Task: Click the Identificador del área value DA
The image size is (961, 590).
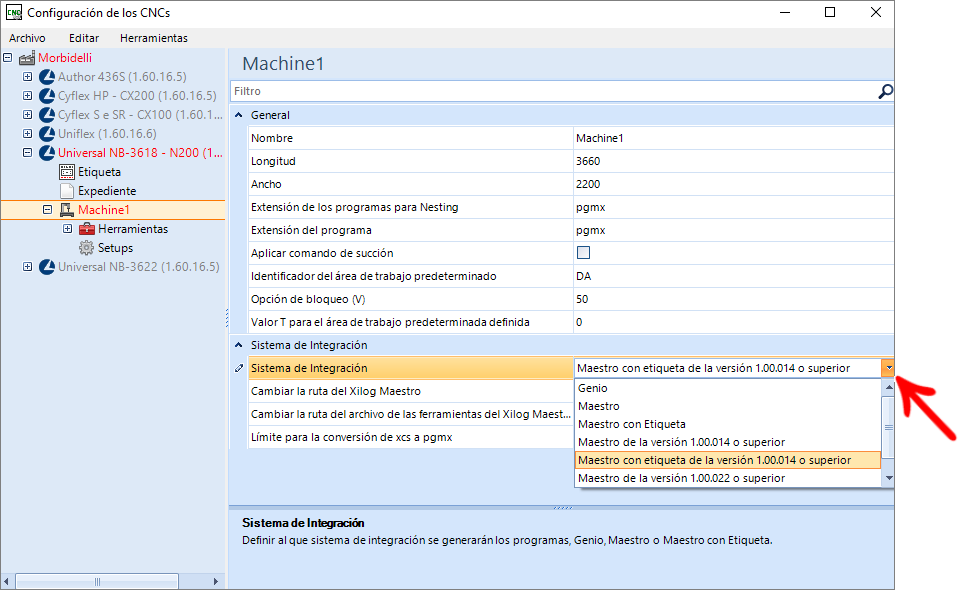Action: [x=733, y=276]
